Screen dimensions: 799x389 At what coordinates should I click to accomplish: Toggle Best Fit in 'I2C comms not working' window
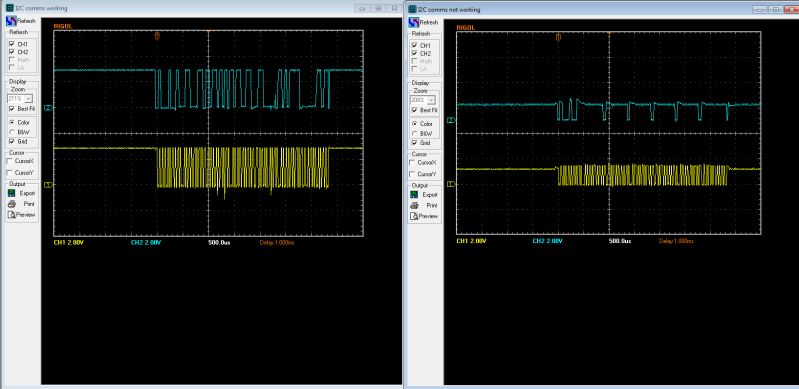(414, 110)
